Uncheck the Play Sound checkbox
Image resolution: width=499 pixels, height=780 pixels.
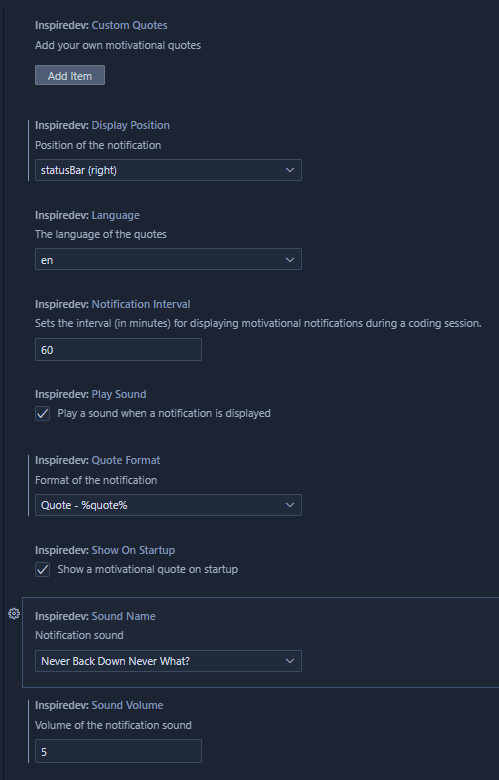click(x=43, y=413)
